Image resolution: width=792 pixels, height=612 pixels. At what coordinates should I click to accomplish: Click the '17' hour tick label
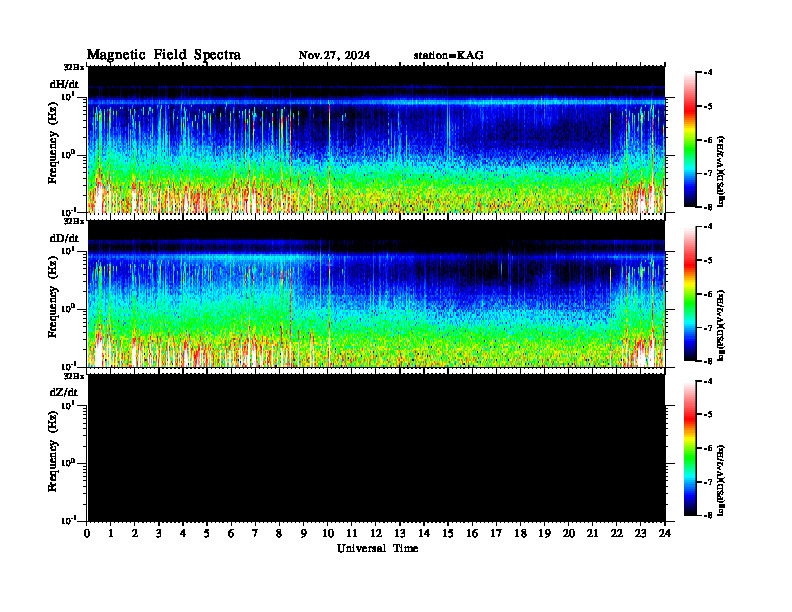point(497,534)
